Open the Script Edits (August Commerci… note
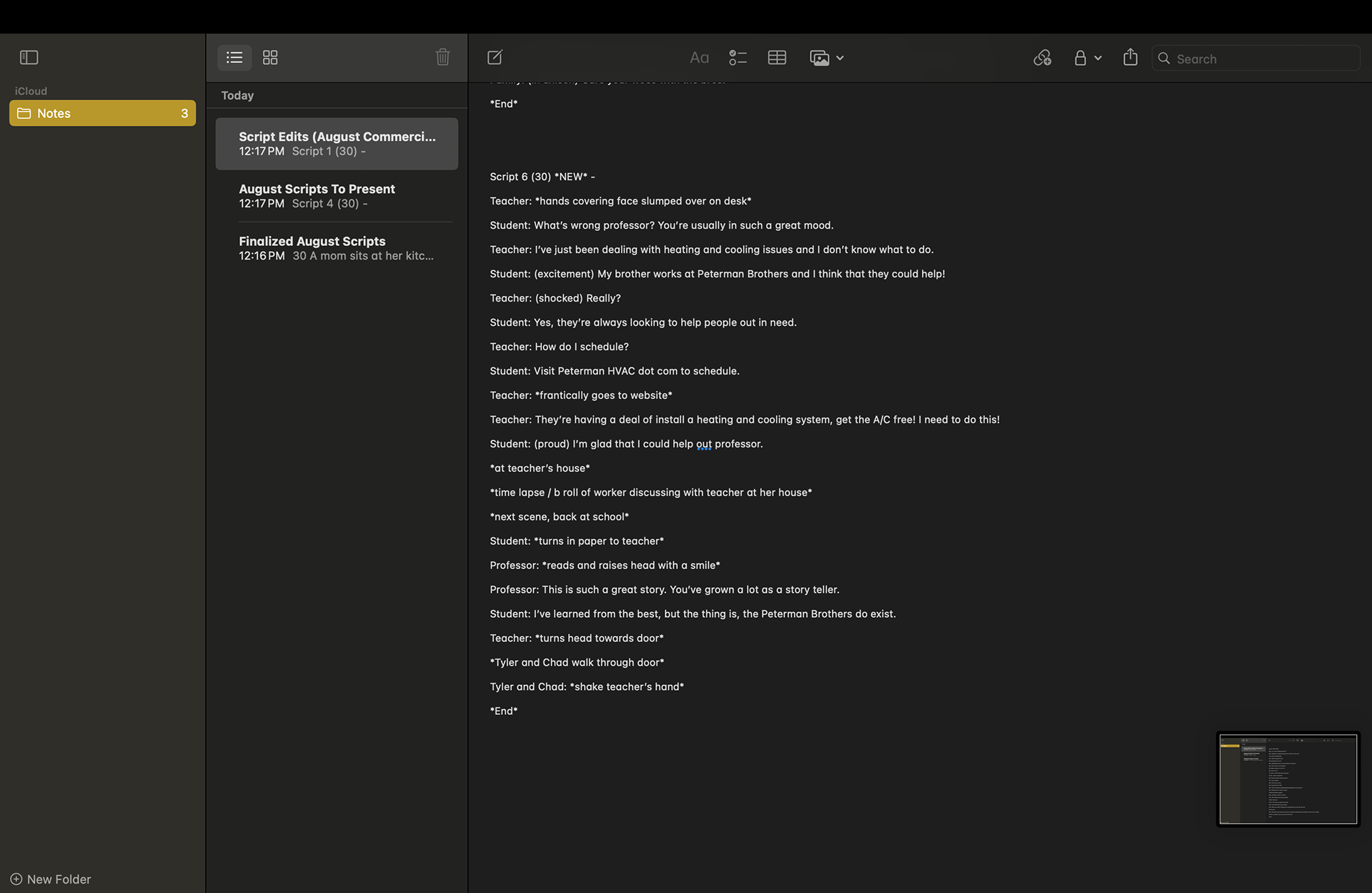Screen dimensions: 1372x893 coord(337,144)
